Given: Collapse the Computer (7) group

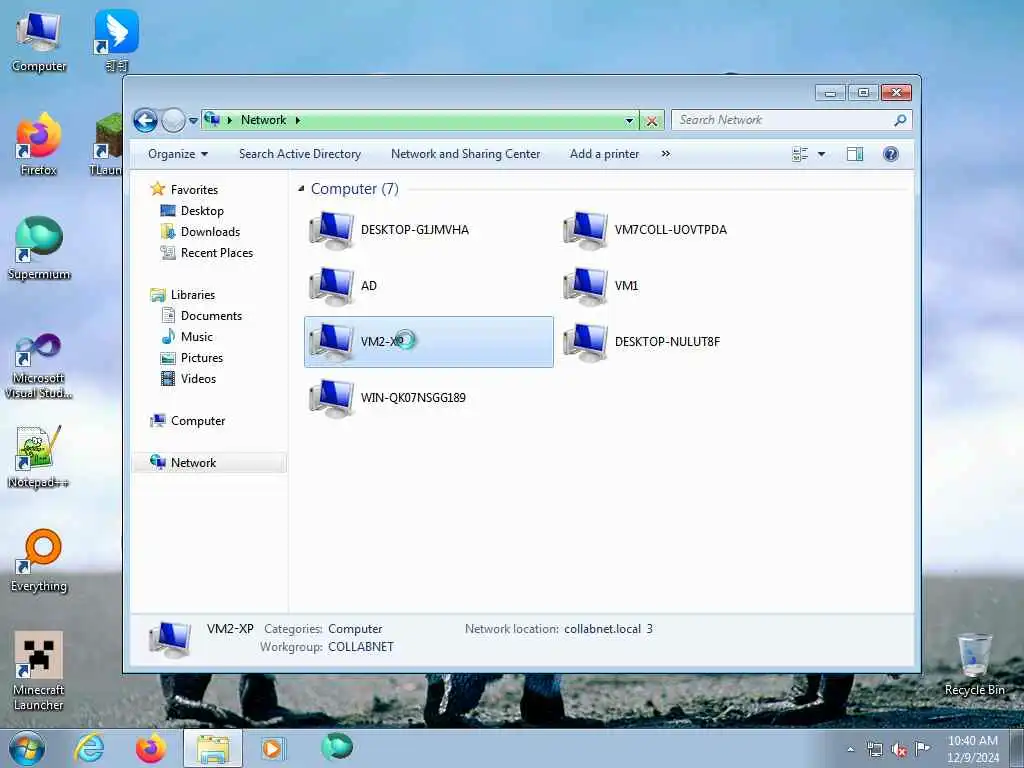Looking at the screenshot, I should [301, 189].
